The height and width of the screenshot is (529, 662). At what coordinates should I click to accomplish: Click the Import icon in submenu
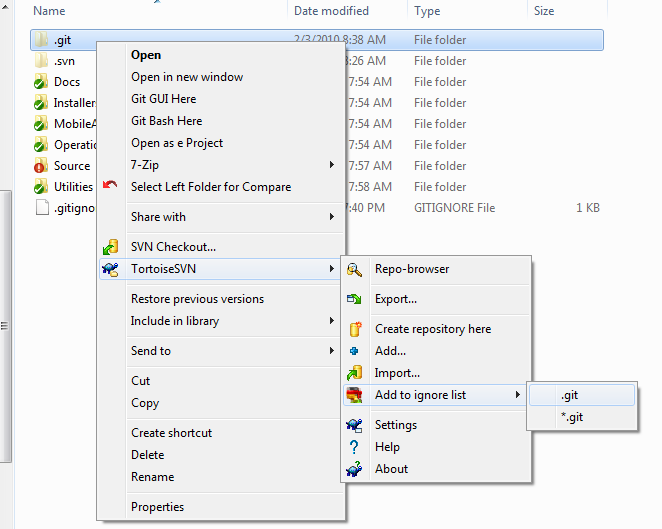(x=354, y=373)
